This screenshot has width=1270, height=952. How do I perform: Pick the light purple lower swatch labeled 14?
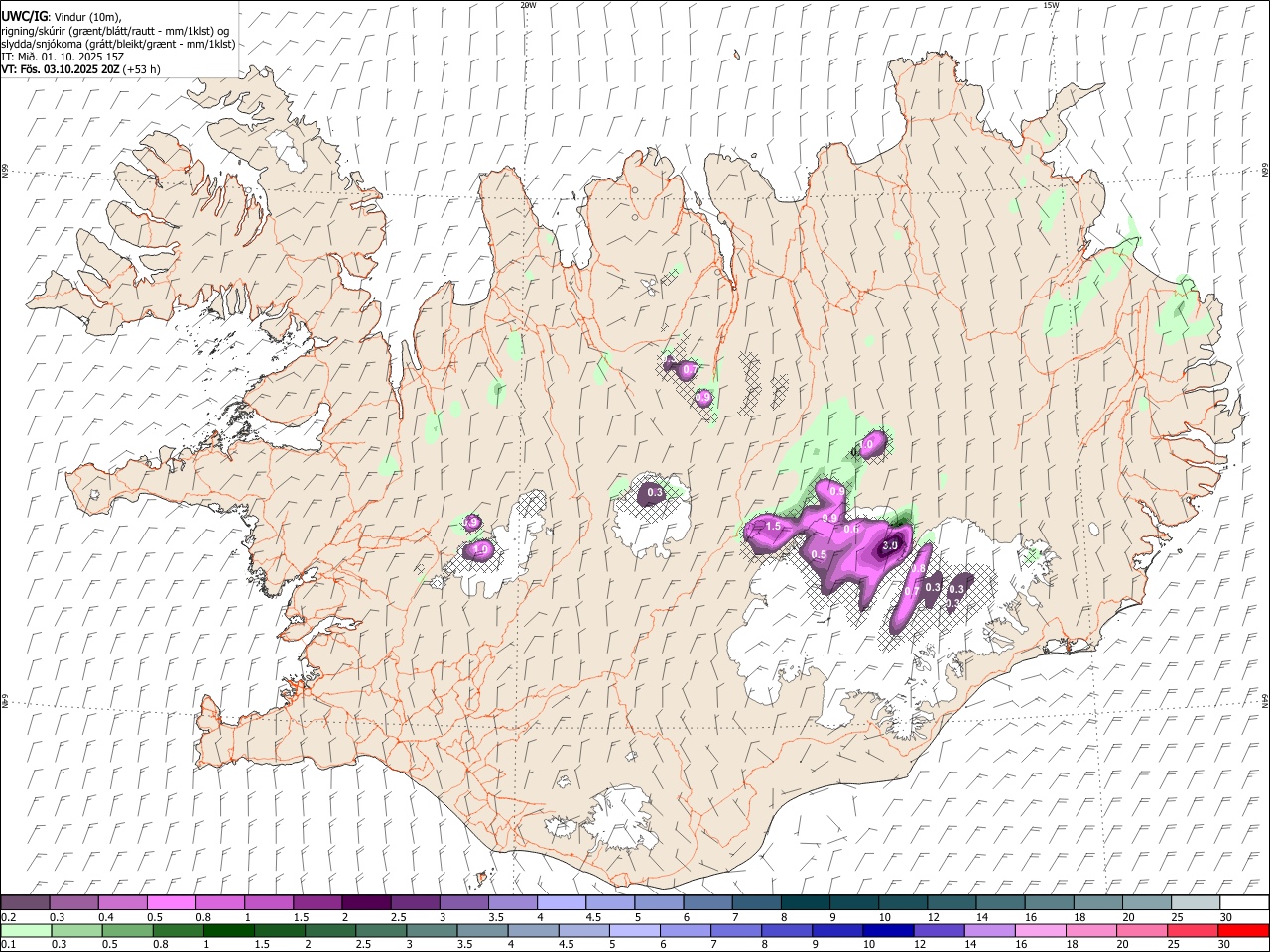tap(989, 930)
